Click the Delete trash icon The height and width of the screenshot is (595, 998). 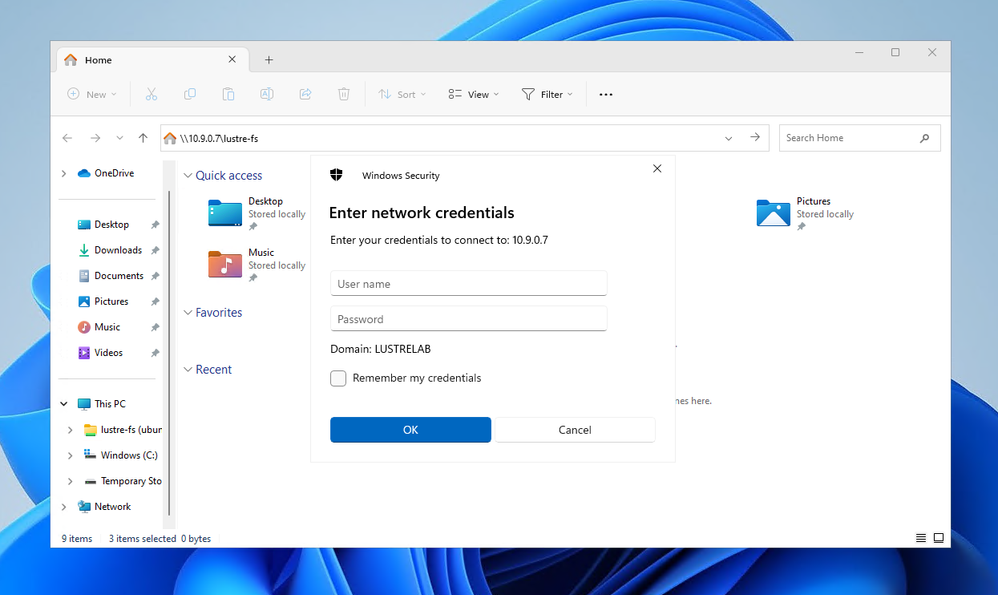pyautogui.click(x=344, y=94)
